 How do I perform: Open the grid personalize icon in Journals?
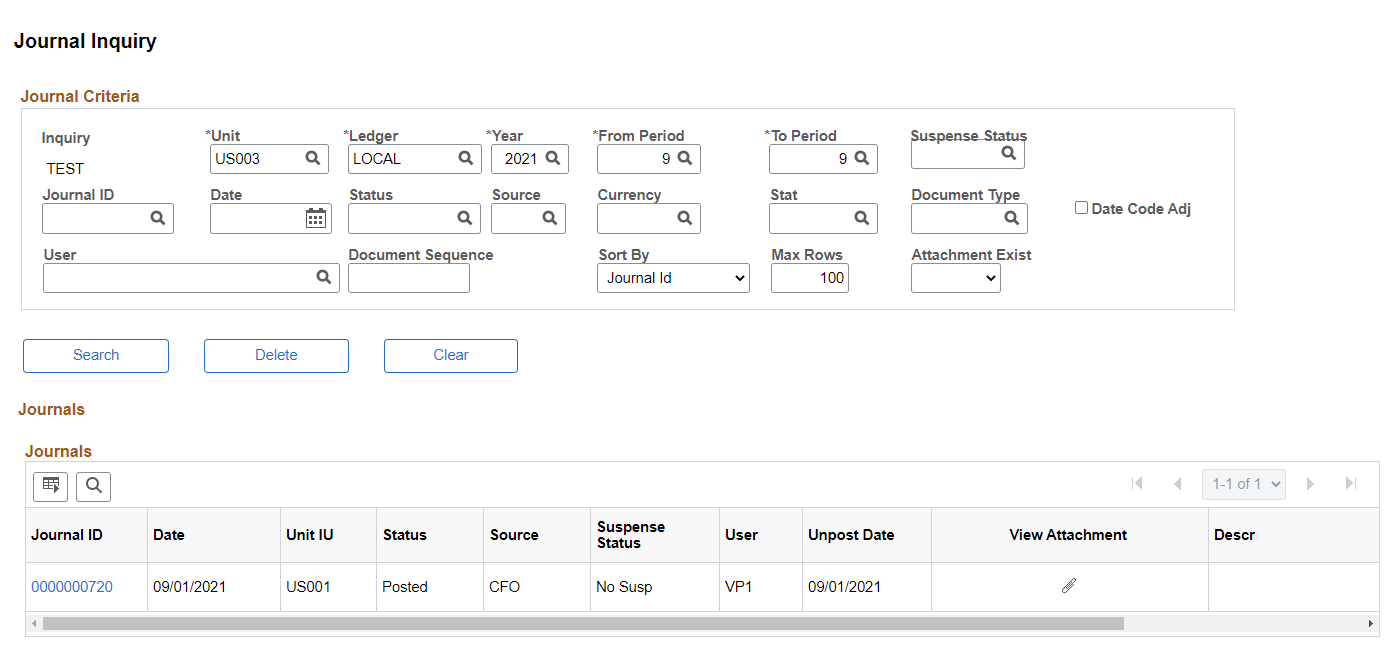[x=51, y=486]
